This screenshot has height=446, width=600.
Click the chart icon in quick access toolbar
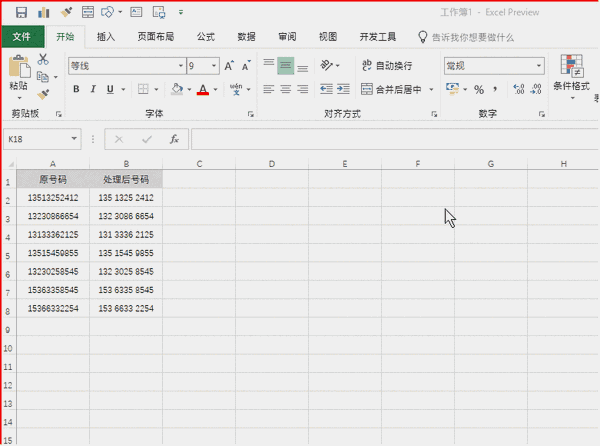(x=44, y=13)
